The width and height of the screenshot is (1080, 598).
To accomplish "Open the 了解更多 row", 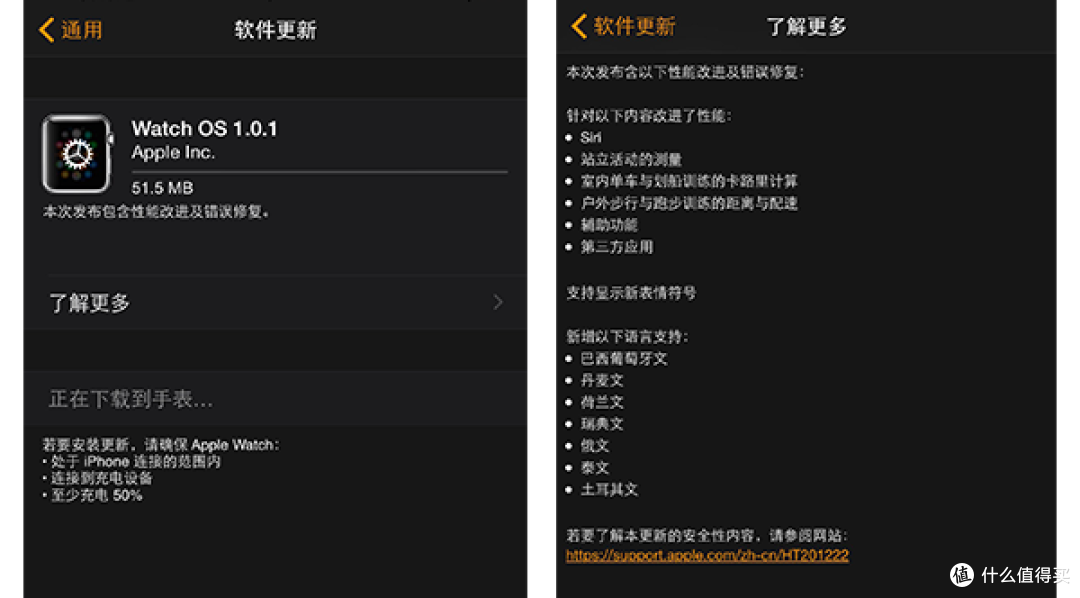I will tap(276, 302).
